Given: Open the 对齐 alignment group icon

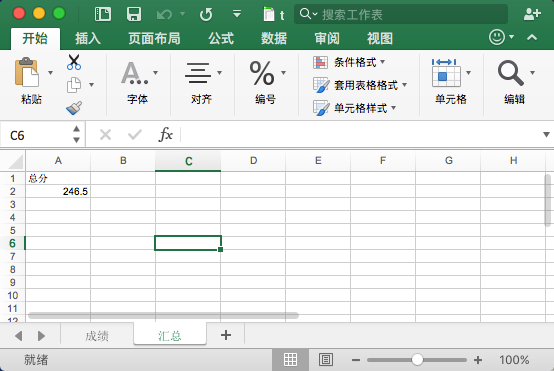Looking at the screenshot, I should [198, 73].
